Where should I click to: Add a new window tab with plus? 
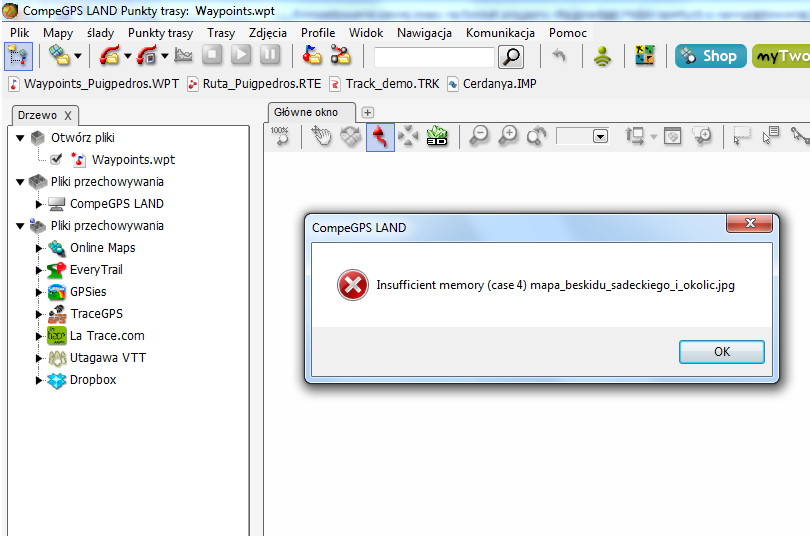[x=367, y=112]
